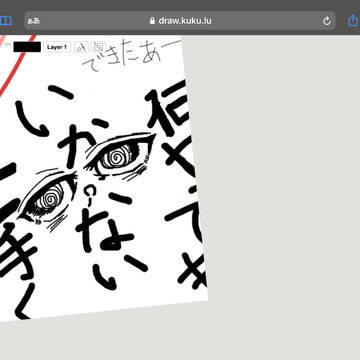Screen dimensions: 360x360
Task: Tap the ぁあ reader text size button
Action: [34, 21]
